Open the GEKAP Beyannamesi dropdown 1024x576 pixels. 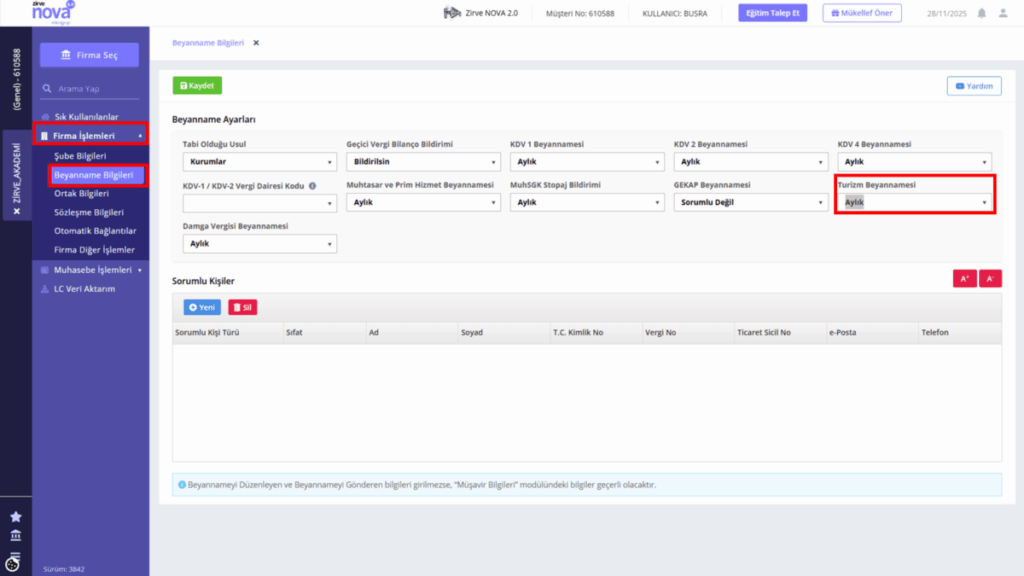(x=750, y=202)
